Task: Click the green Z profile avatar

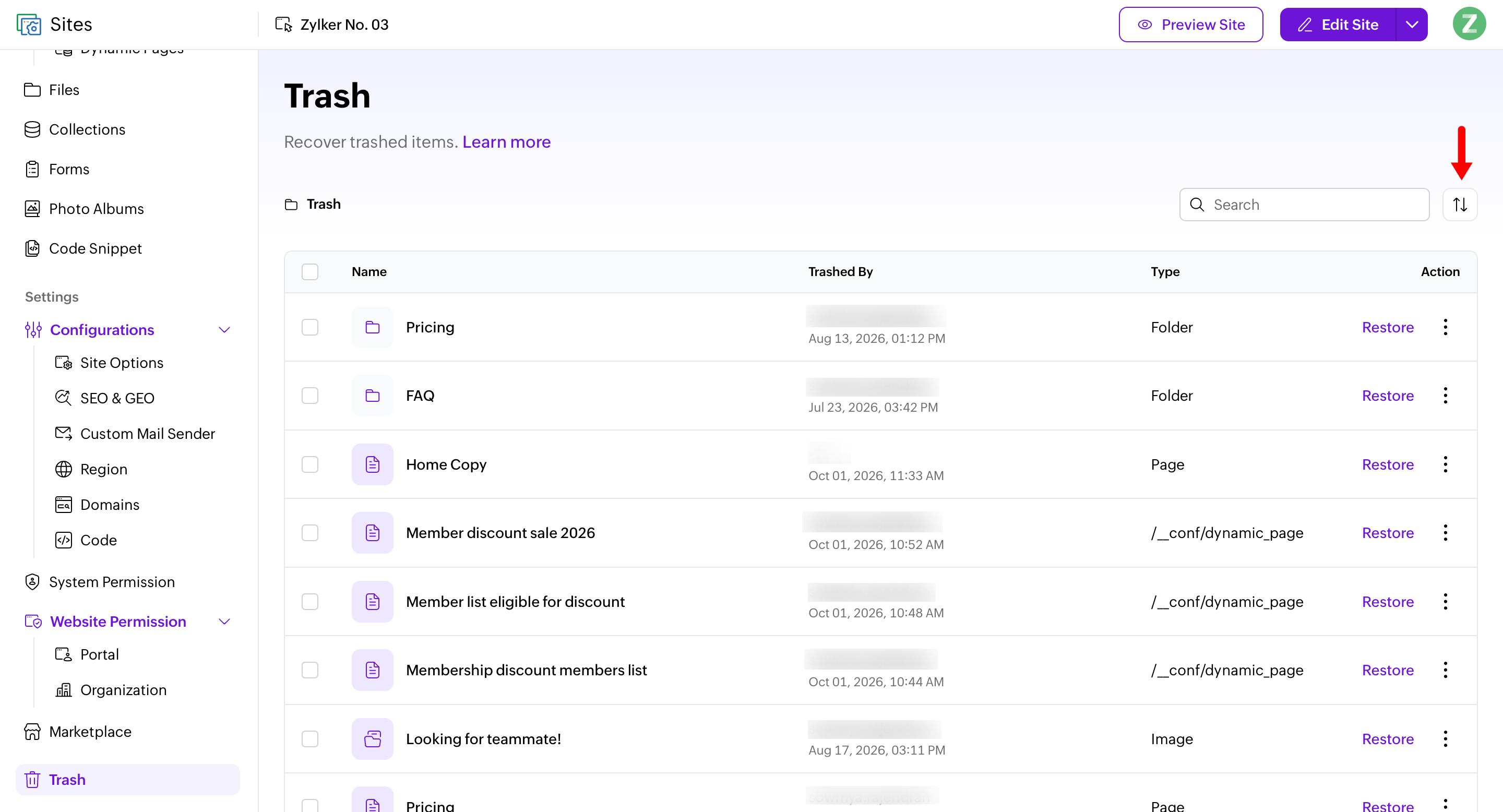Action: pyautogui.click(x=1468, y=24)
